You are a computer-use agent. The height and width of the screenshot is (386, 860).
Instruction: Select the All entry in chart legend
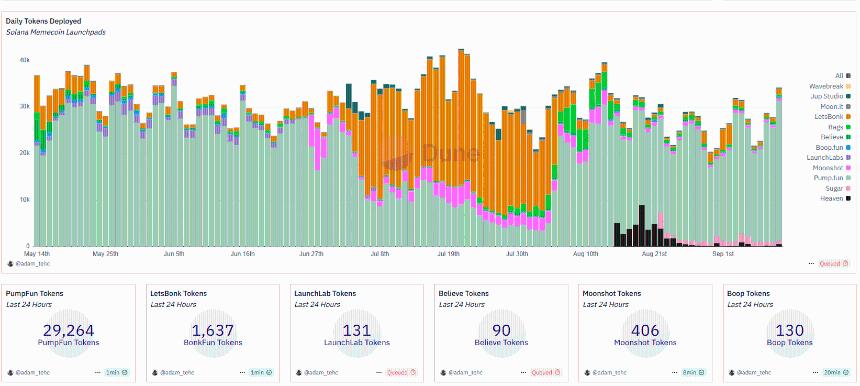pos(842,76)
